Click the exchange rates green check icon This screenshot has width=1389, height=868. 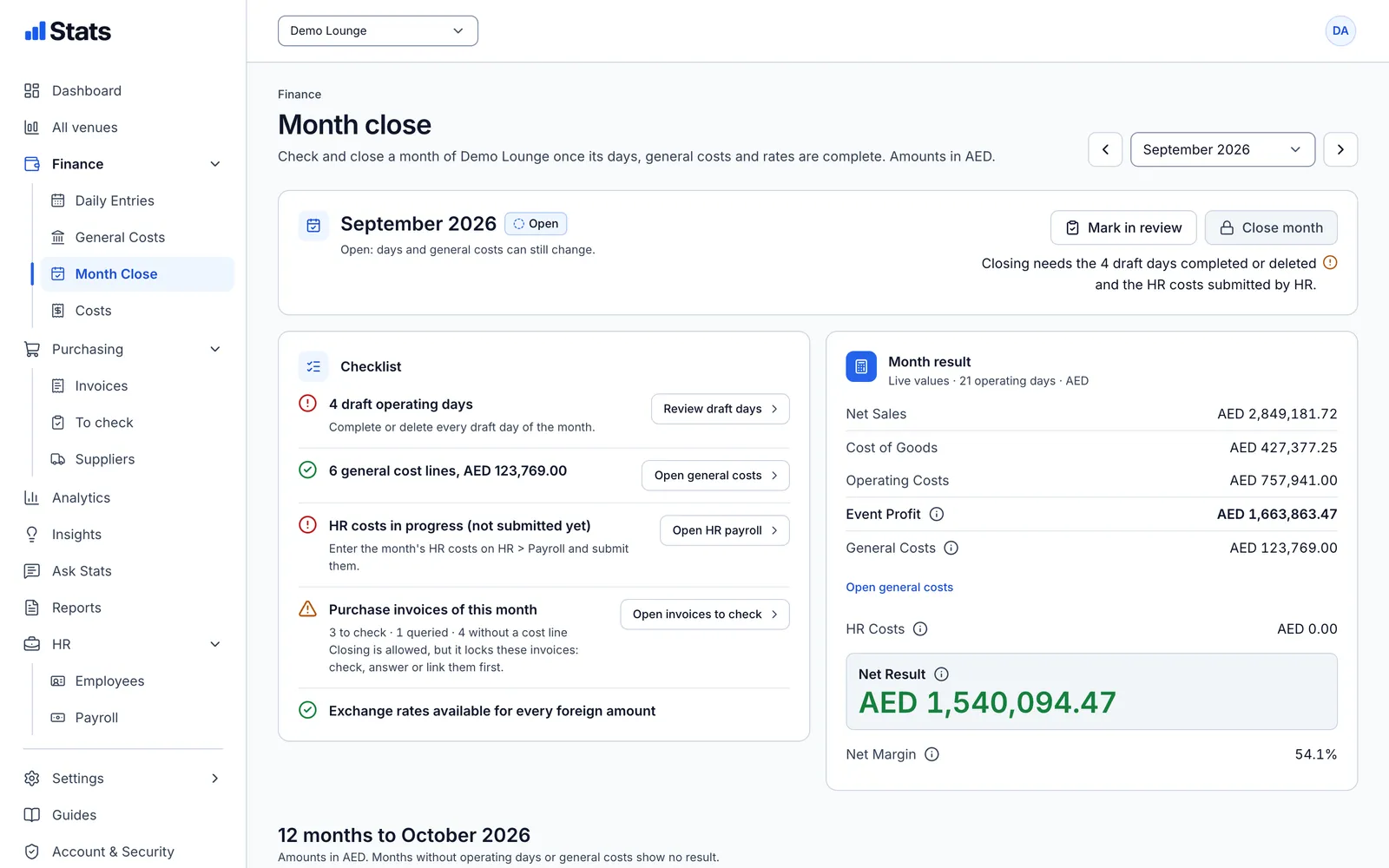tap(307, 710)
